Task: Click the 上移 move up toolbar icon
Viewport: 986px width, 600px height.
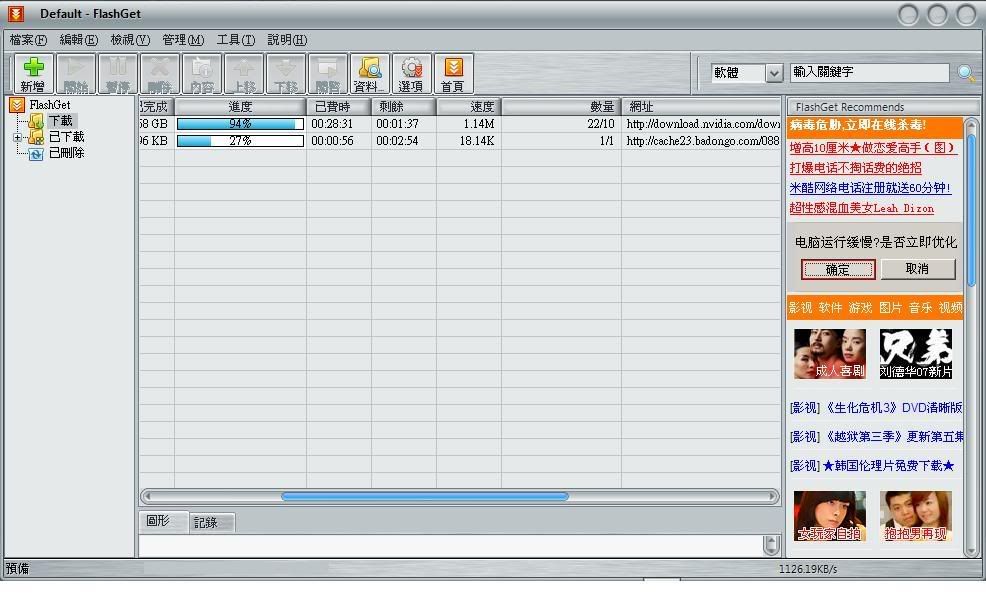Action: [x=244, y=74]
